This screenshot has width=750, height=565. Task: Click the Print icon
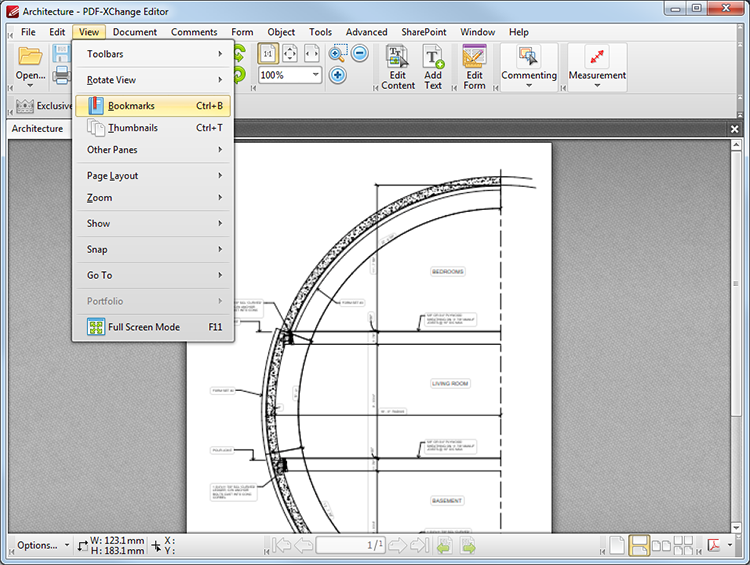[x=62, y=75]
